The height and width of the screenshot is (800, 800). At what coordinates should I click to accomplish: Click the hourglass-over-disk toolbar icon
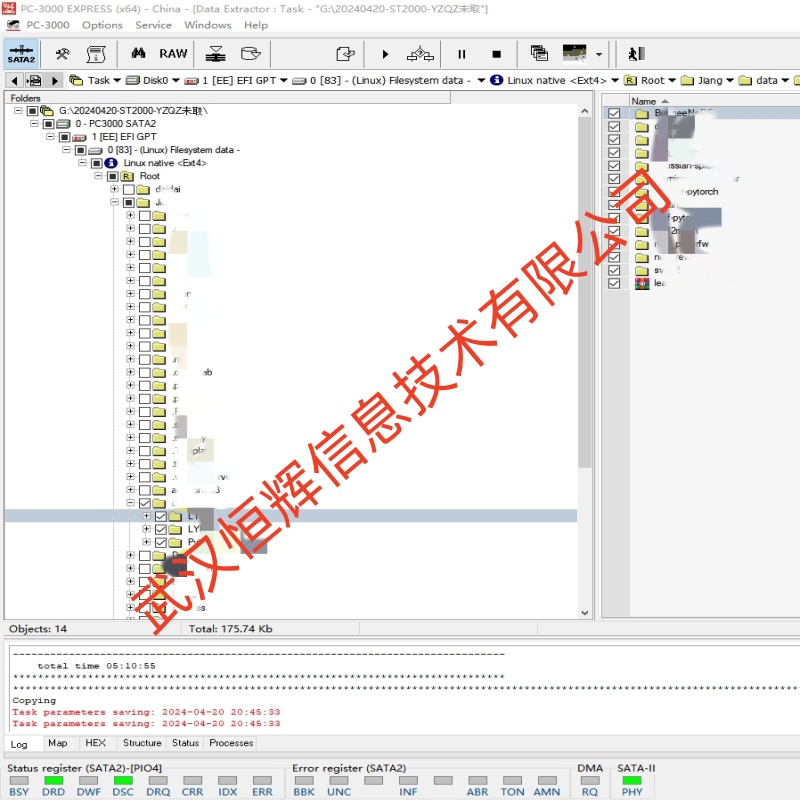tap(216, 54)
